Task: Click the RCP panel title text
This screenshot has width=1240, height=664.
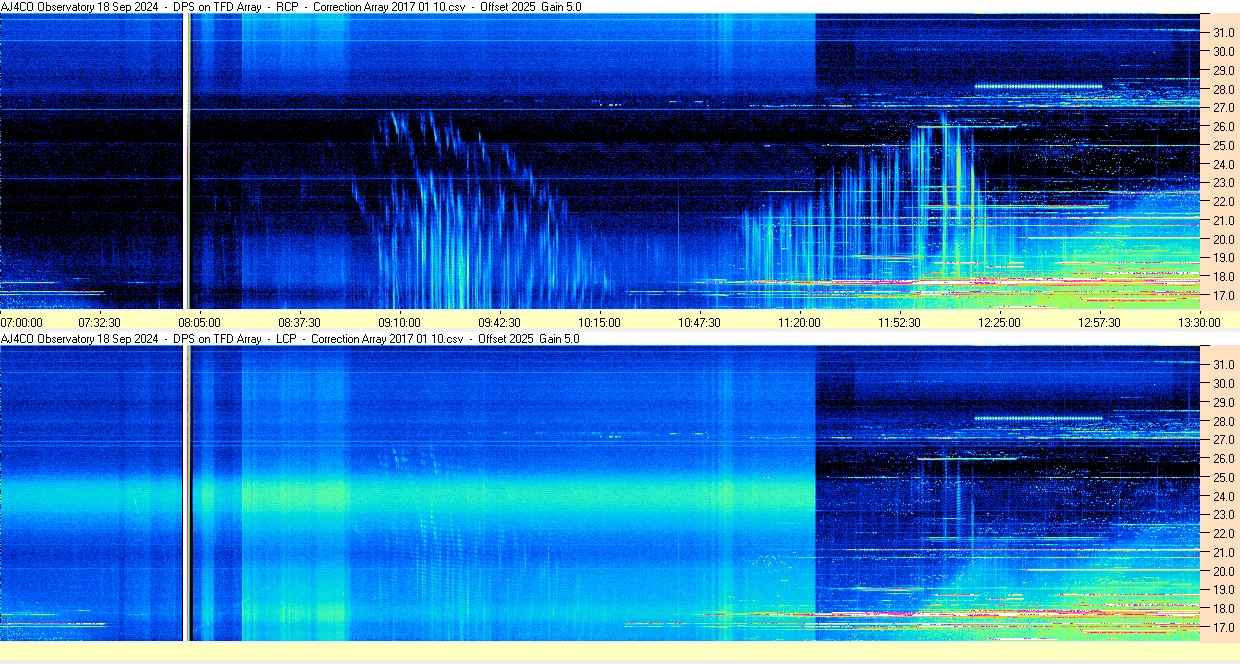Action: point(291,7)
